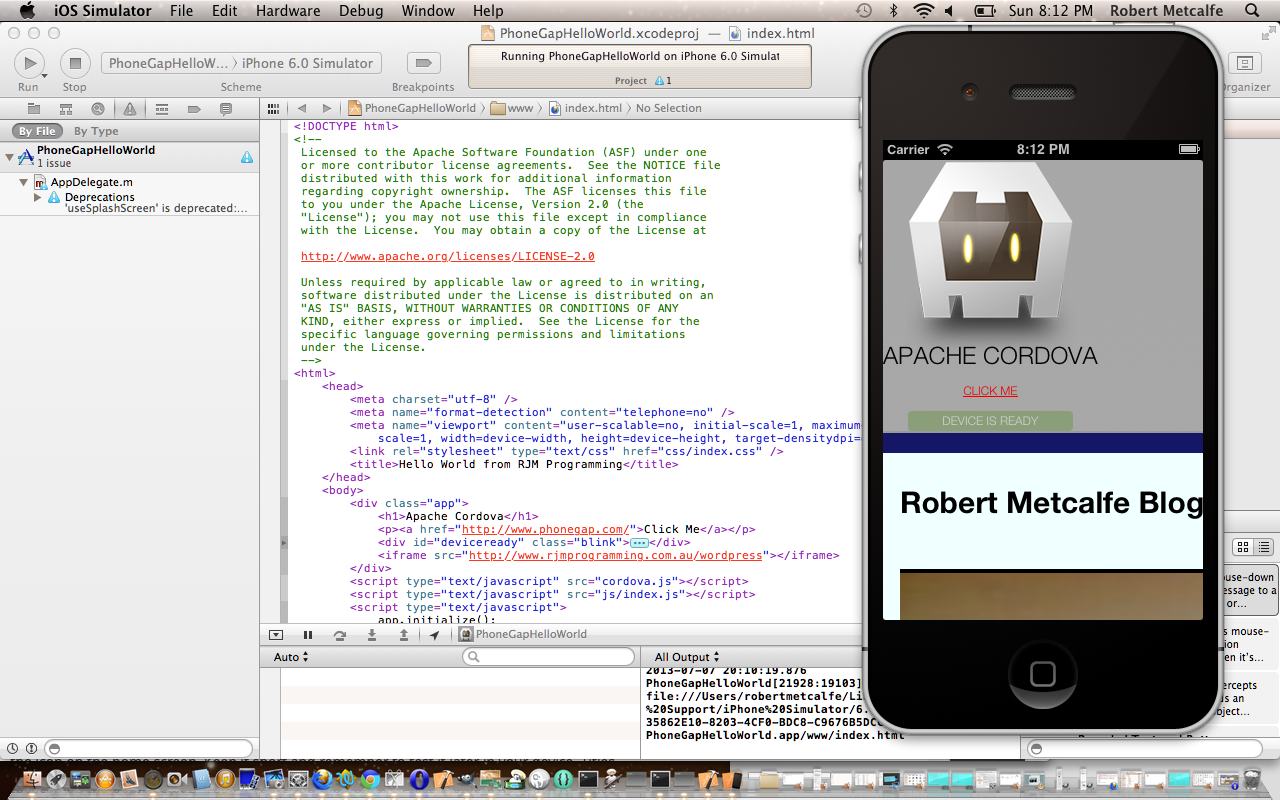Open Auto variables view popup
This screenshot has height=800, width=1280.
tap(291, 657)
